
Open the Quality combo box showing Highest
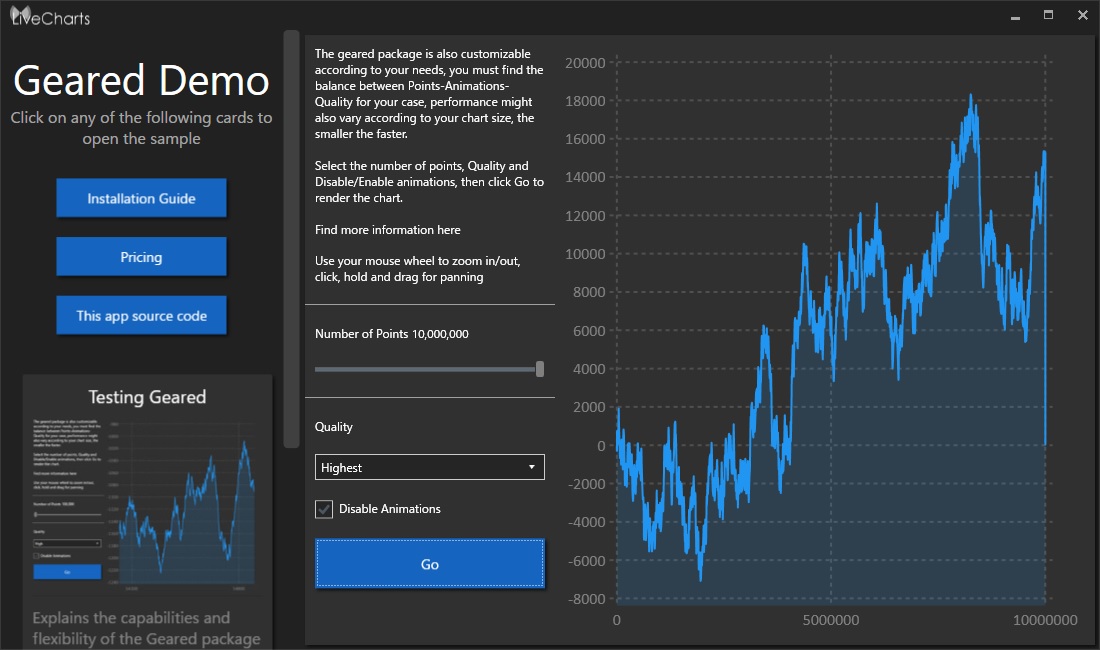[x=420, y=467]
